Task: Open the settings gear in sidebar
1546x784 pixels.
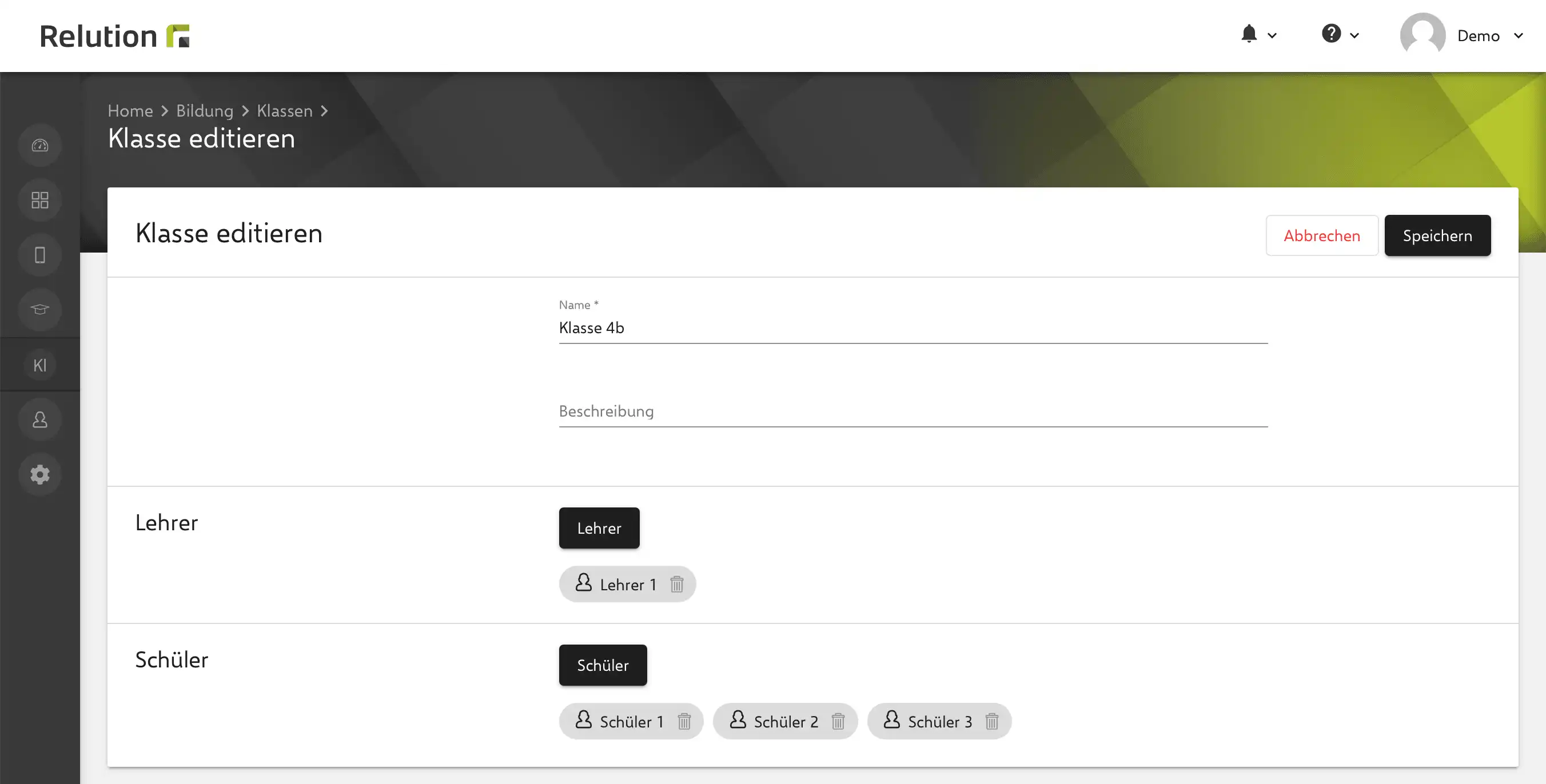Action: pos(39,474)
